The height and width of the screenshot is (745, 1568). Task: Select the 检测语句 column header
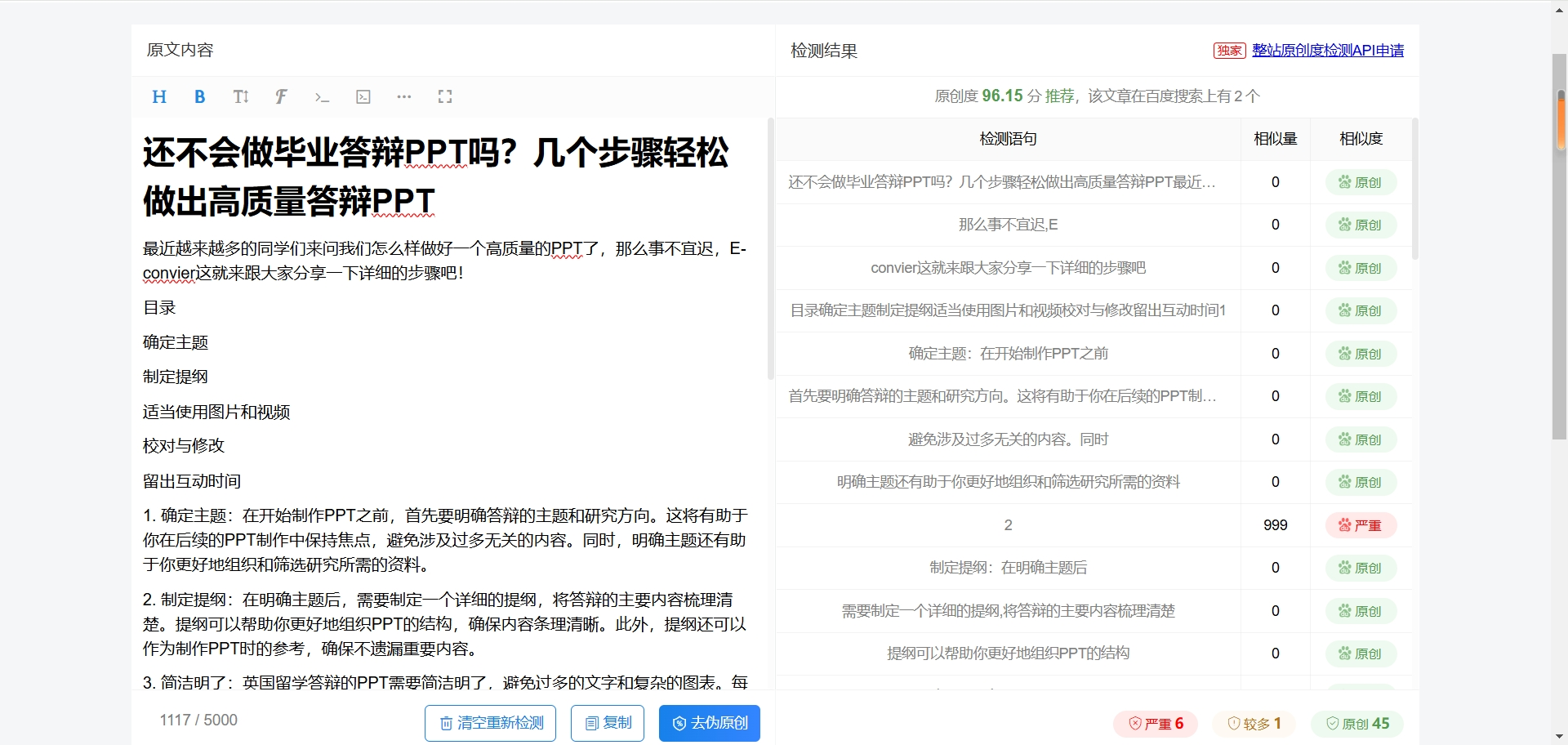click(1009, 139)
